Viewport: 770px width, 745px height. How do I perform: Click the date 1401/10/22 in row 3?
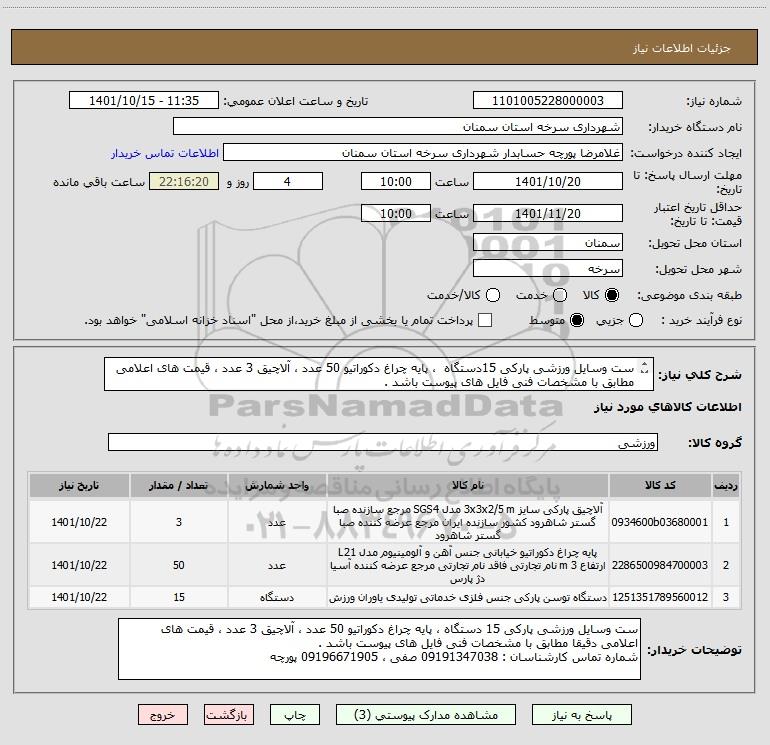pos(79,597)
